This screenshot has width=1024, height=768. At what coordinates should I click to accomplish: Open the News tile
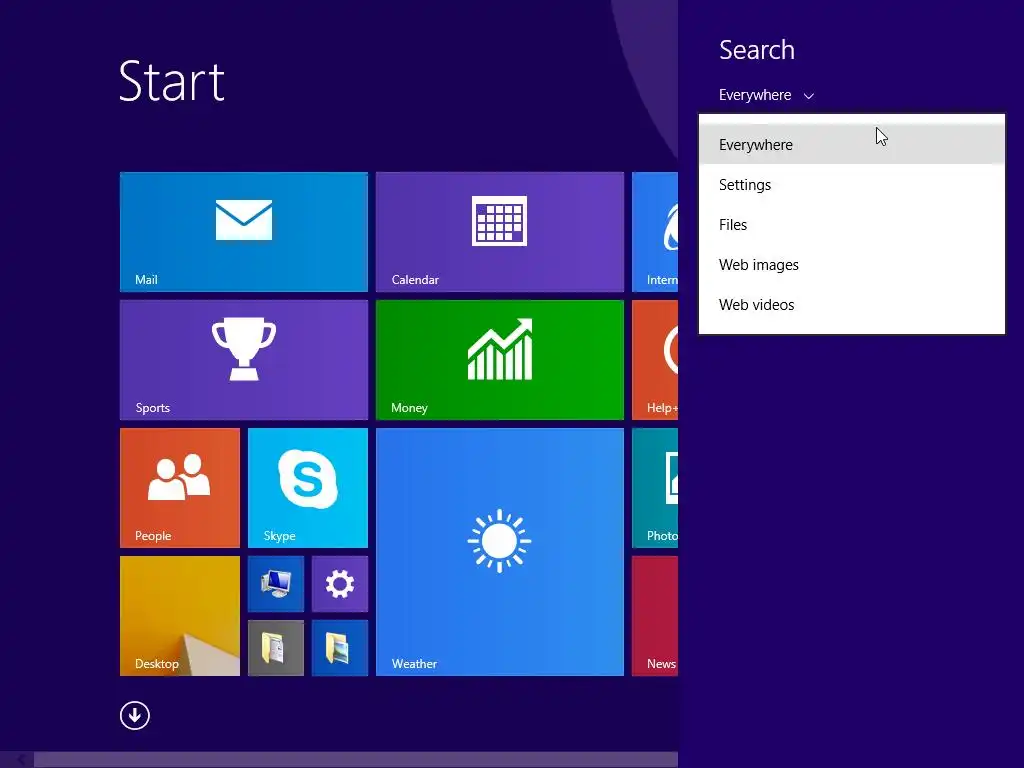point(655,616)
